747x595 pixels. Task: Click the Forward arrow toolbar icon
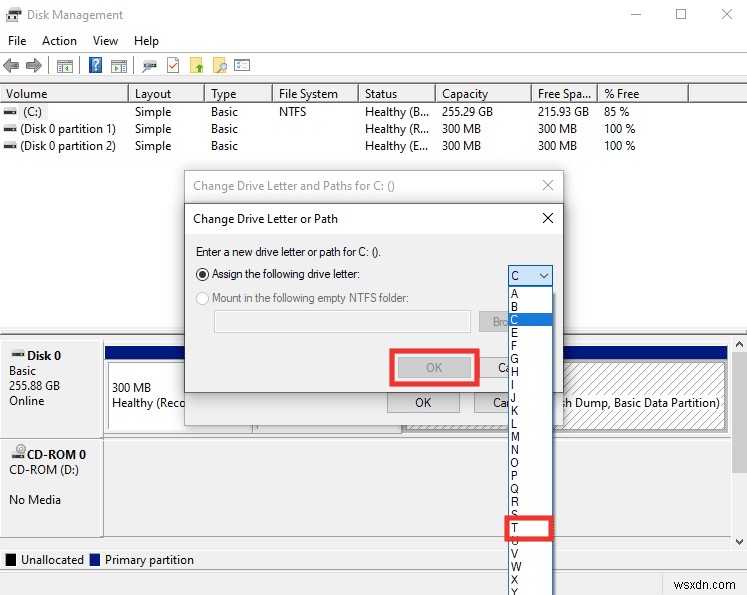tap(34, 65)
